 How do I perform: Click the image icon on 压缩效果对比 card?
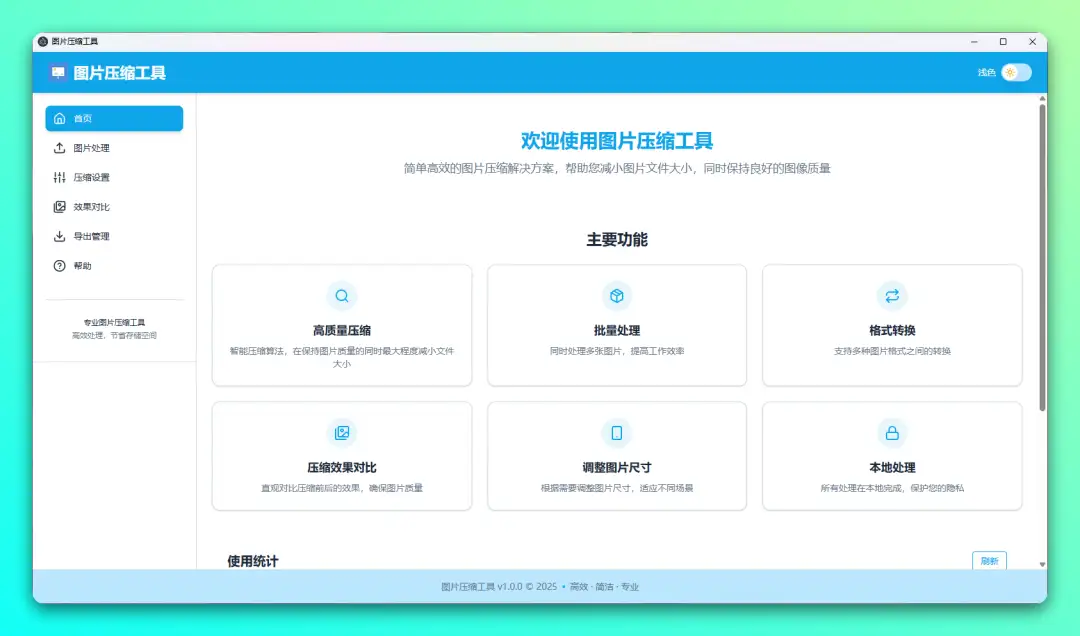342,433
